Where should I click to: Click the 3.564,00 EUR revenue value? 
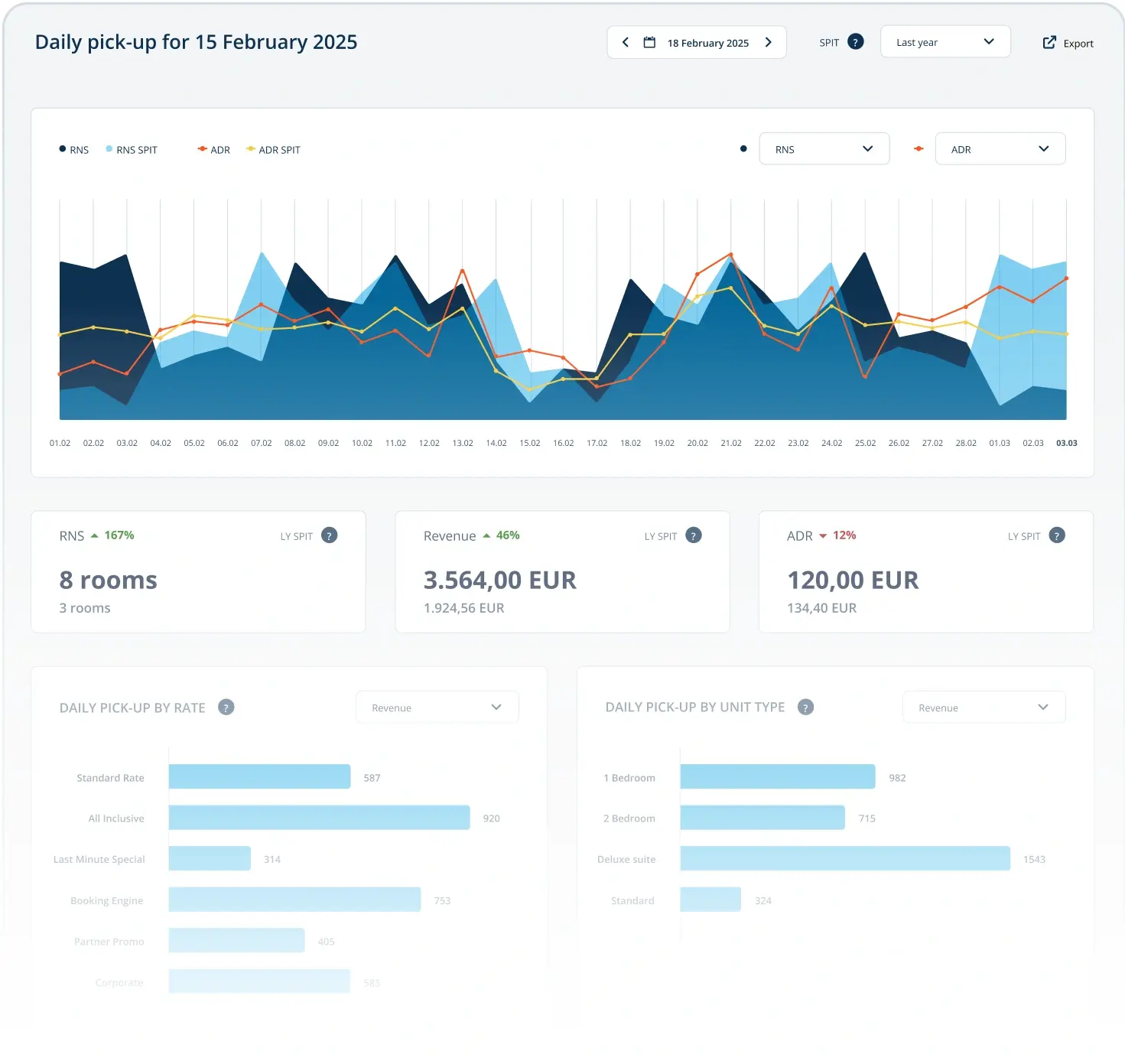coord(500,581)
